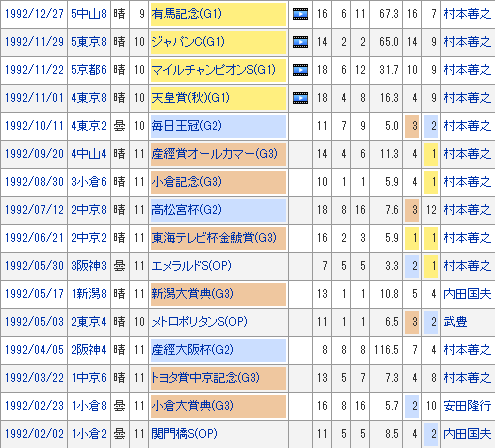Open the date link 1992/05/17
The image size is (495, 448).
click(x=34, y=294)
